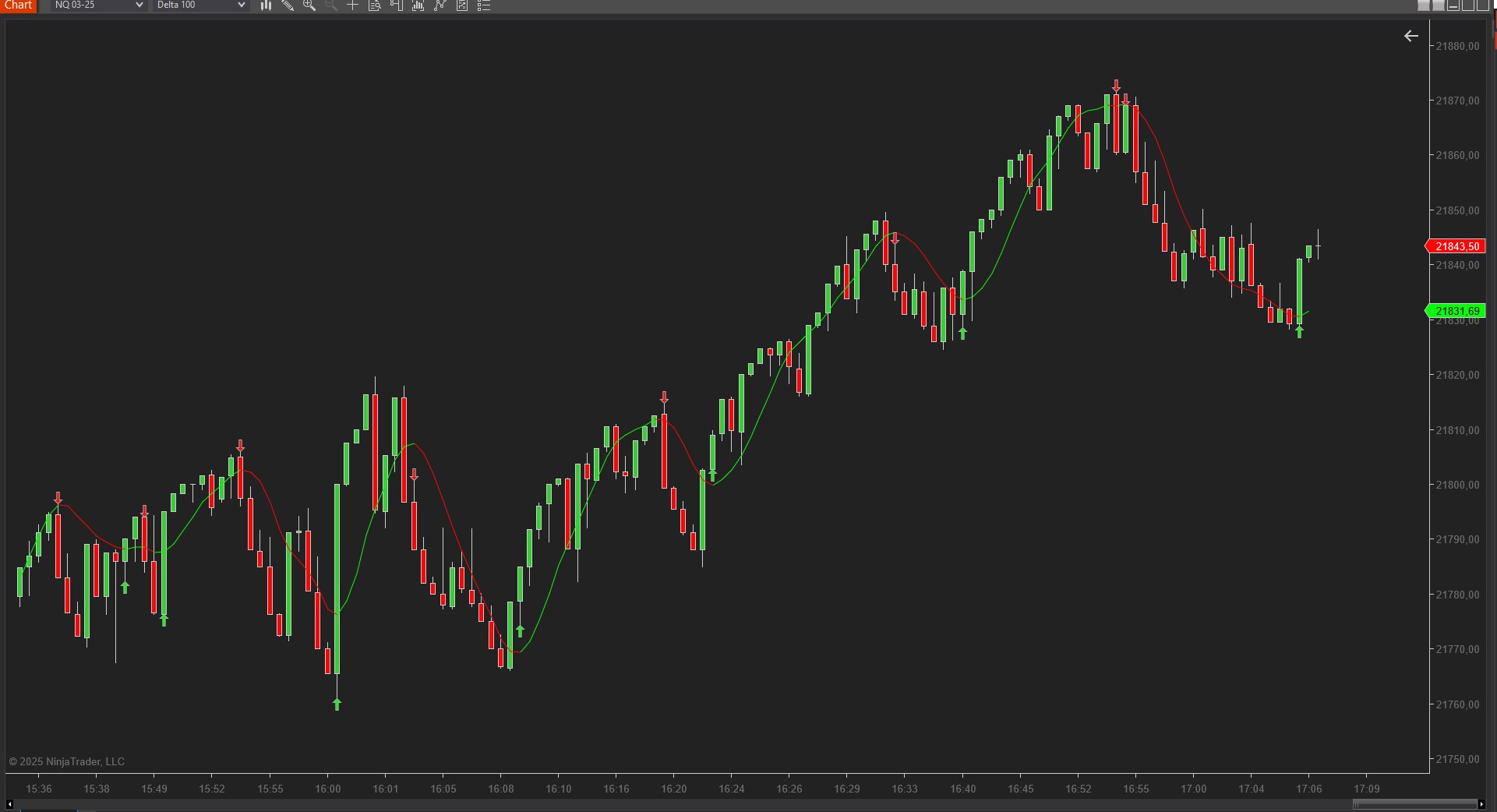The image size is (1497, 812).
Task: Open the data box search icon
Action: (x=374, y=5)
